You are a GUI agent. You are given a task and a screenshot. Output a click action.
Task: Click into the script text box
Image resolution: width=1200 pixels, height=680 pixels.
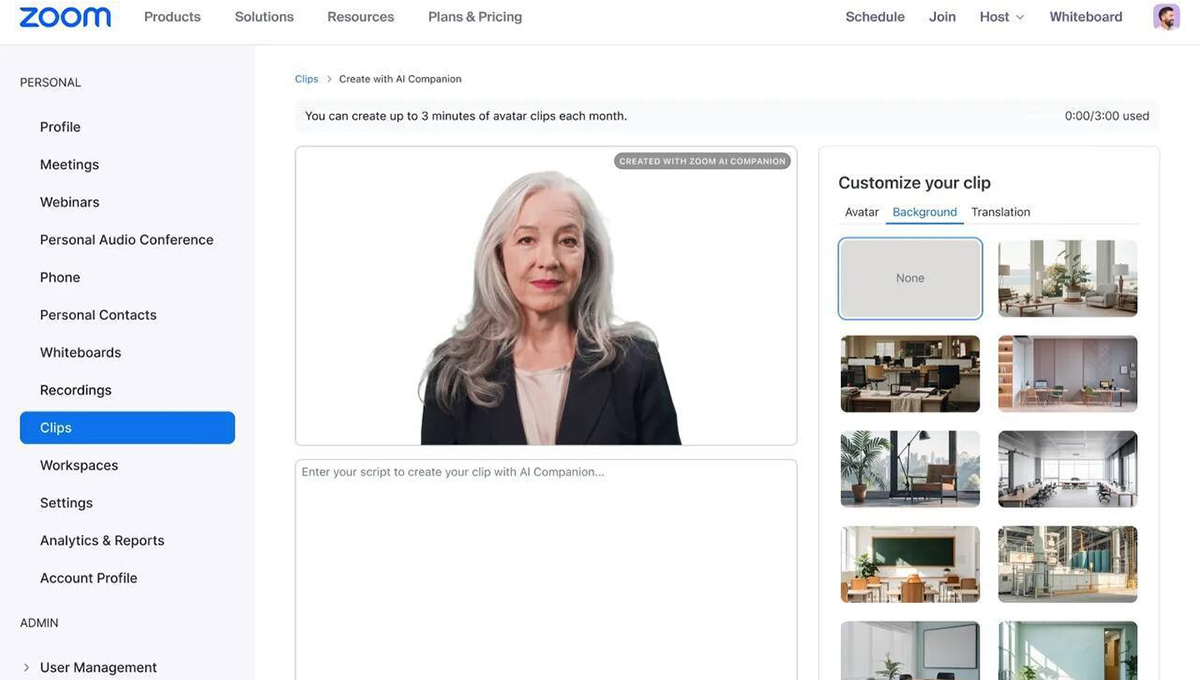pos(546,570)
